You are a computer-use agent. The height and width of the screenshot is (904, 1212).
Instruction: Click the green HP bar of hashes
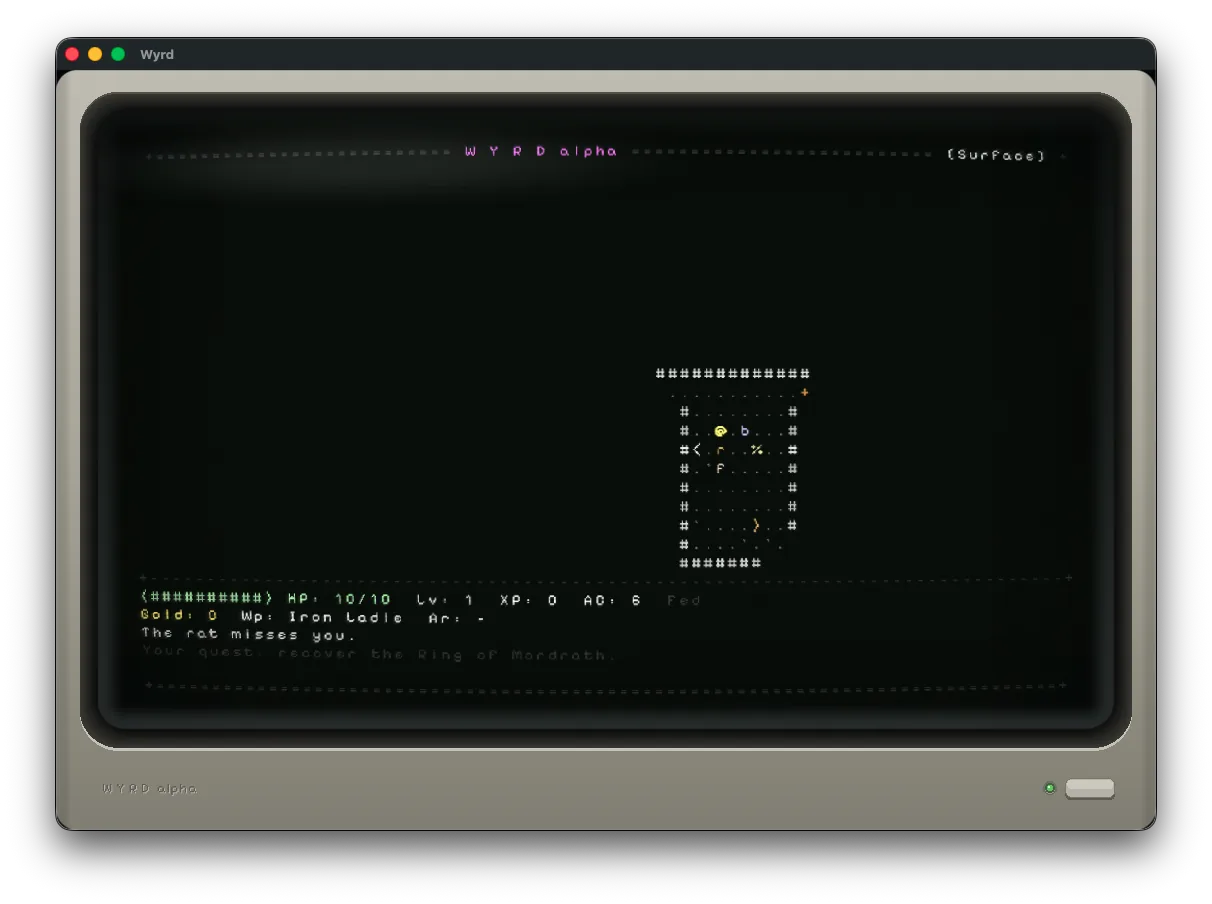[x=207, y=599]
